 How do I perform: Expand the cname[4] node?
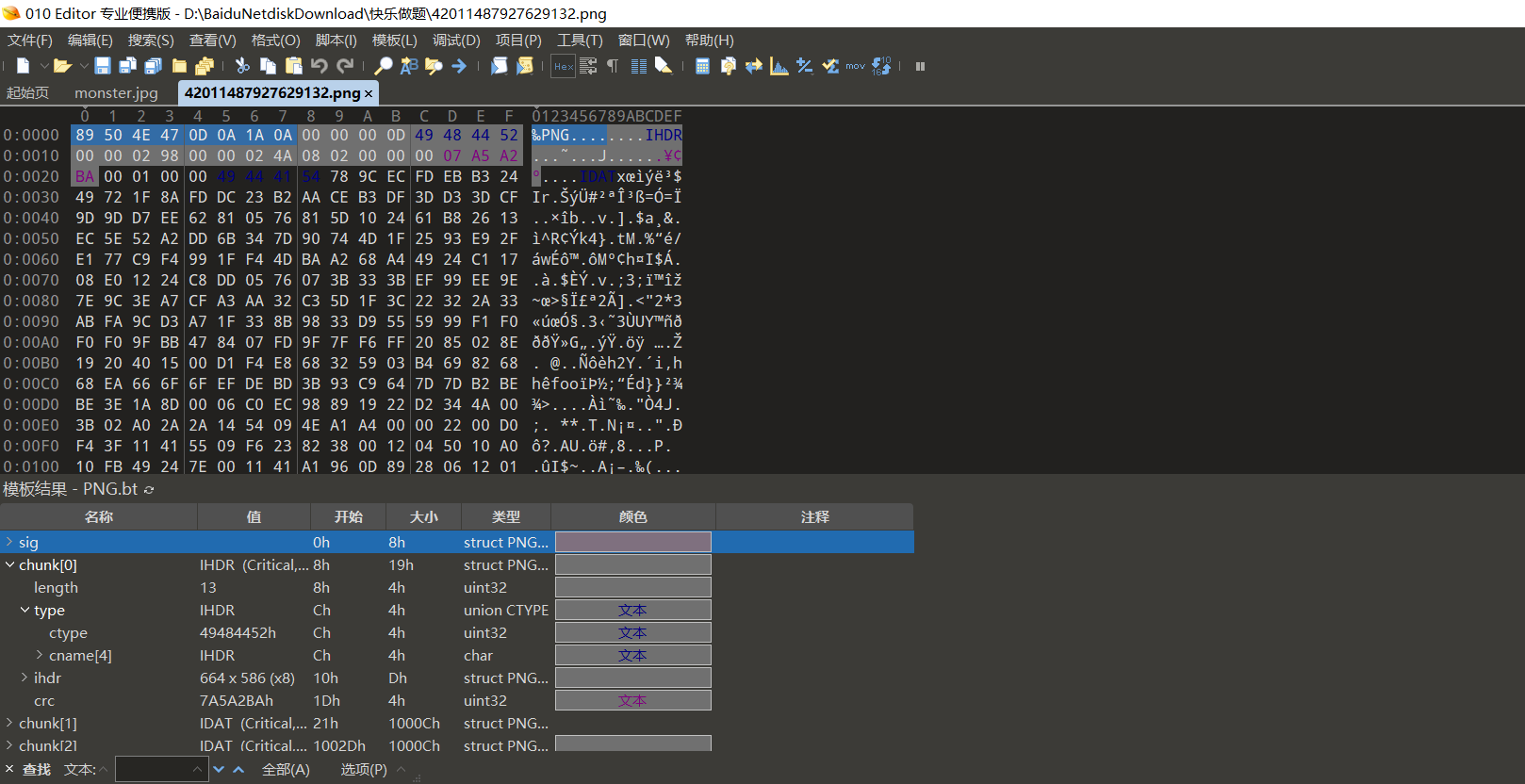[40, 655]
